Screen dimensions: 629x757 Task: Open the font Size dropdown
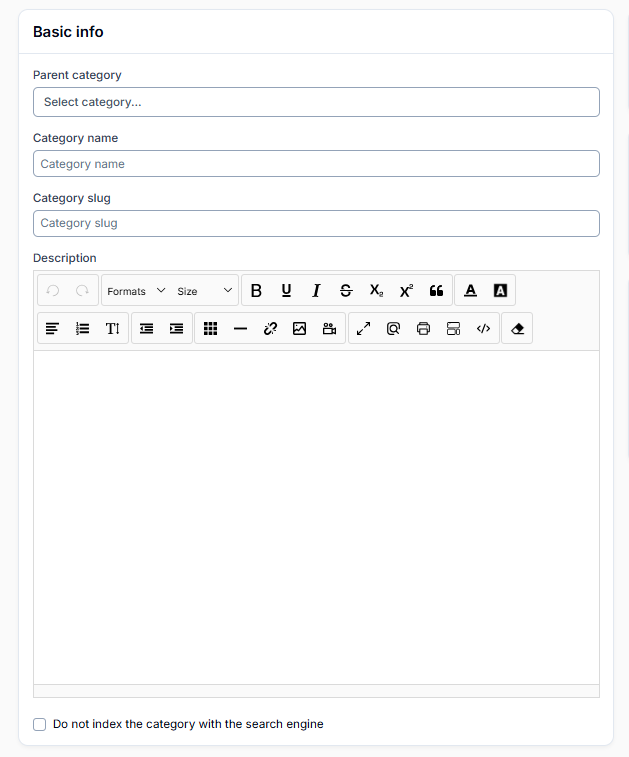tap(204, 291)
